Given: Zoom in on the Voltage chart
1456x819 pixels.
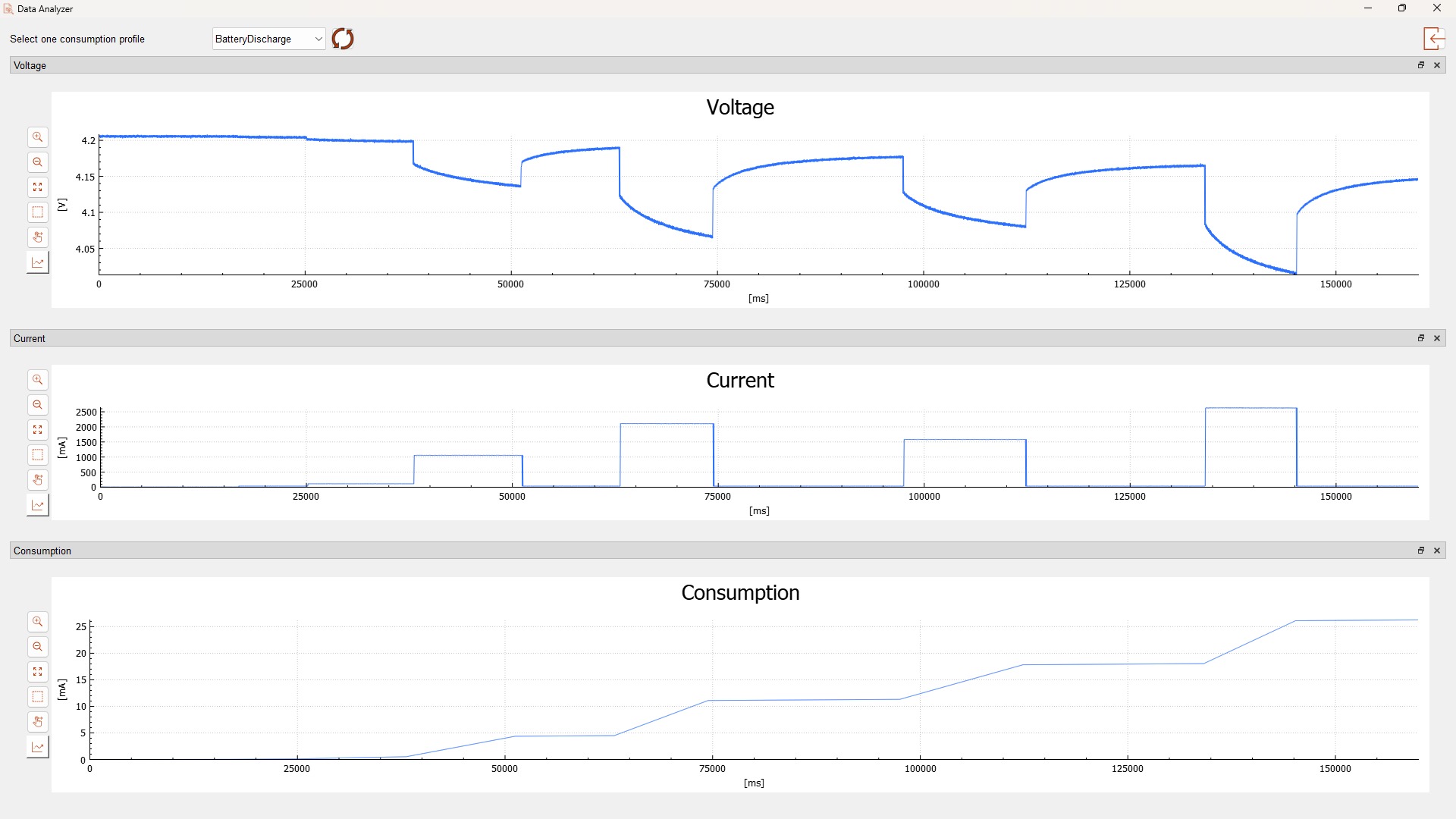Looking at the screenshot, I should [x=37, y=137].
